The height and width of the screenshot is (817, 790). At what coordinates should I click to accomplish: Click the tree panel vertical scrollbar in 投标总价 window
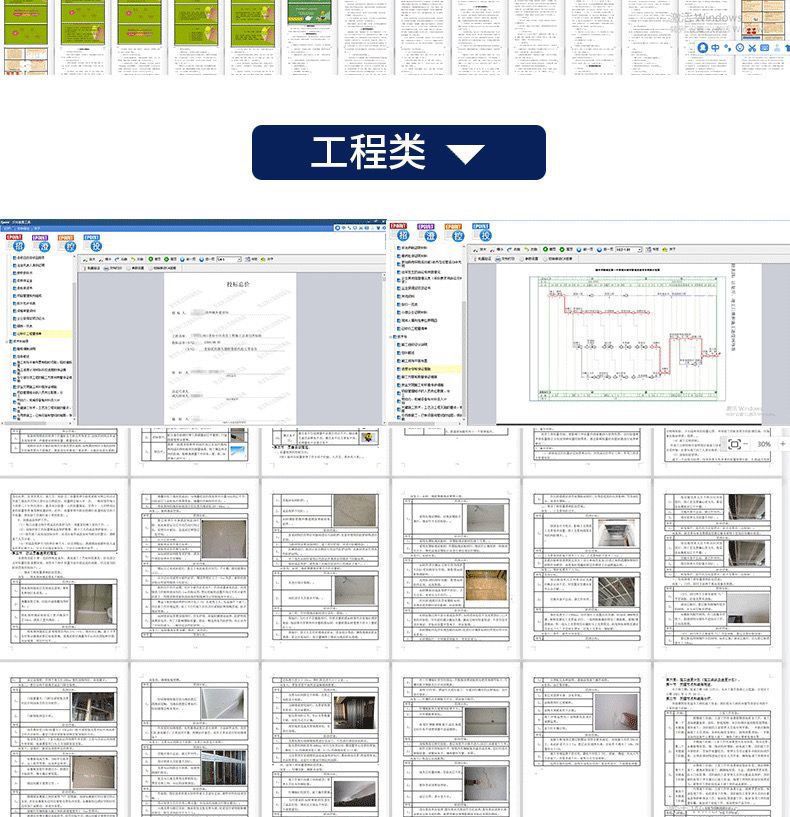[x=75, y=339]
